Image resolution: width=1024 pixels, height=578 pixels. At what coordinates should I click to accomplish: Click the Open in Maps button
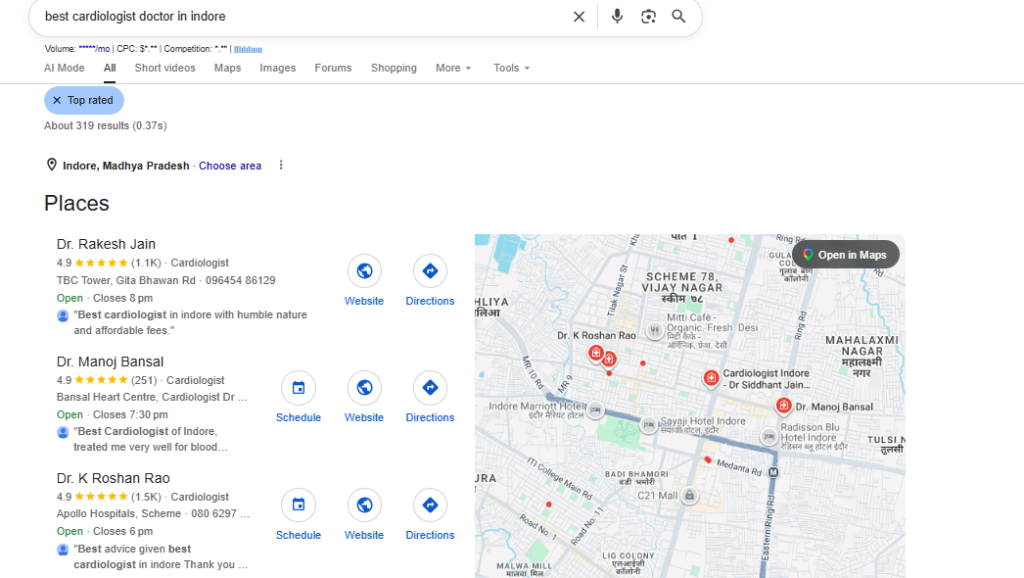pos(845,255)
